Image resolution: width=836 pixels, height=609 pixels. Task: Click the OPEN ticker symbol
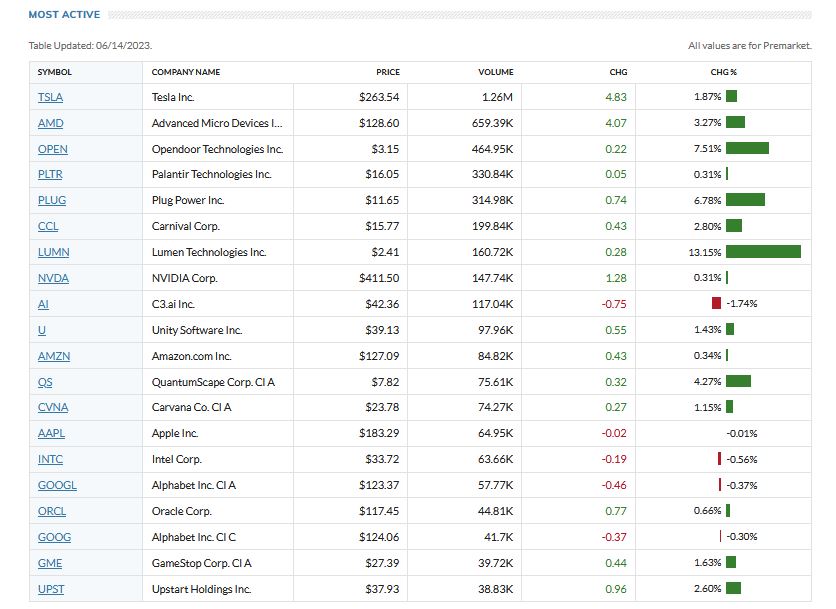[53, 149]
